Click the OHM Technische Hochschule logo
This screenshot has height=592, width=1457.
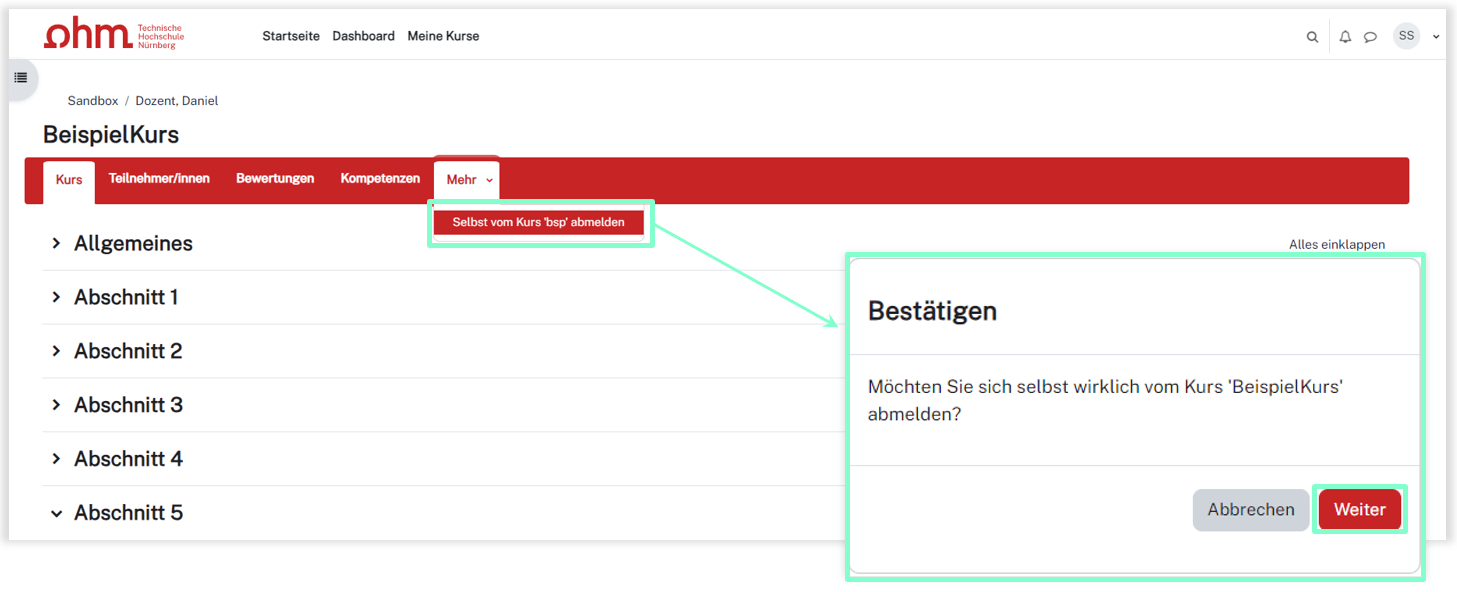click(113, 35)
